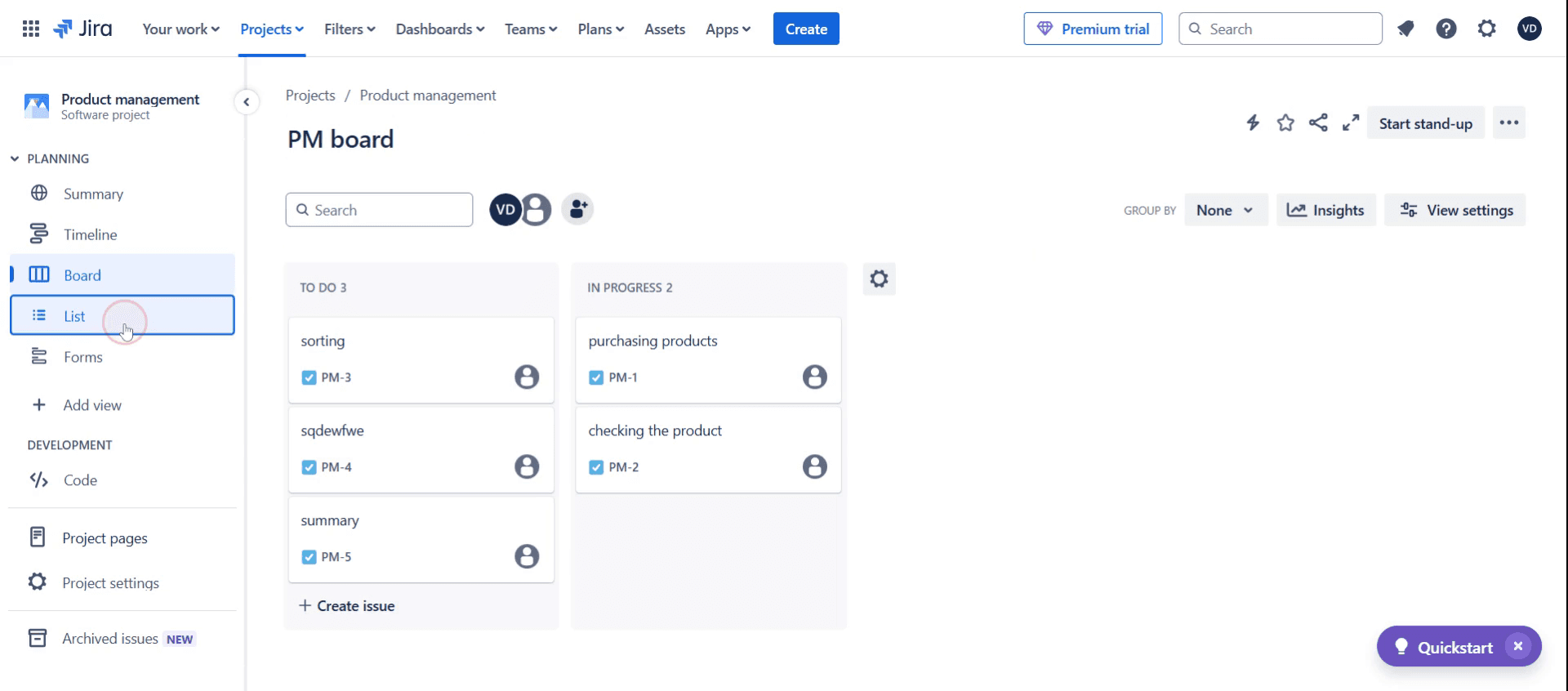The image size is (1568, 691).
Task: Enter full screen with the expand arrows icon
Action: (1351, 123)
